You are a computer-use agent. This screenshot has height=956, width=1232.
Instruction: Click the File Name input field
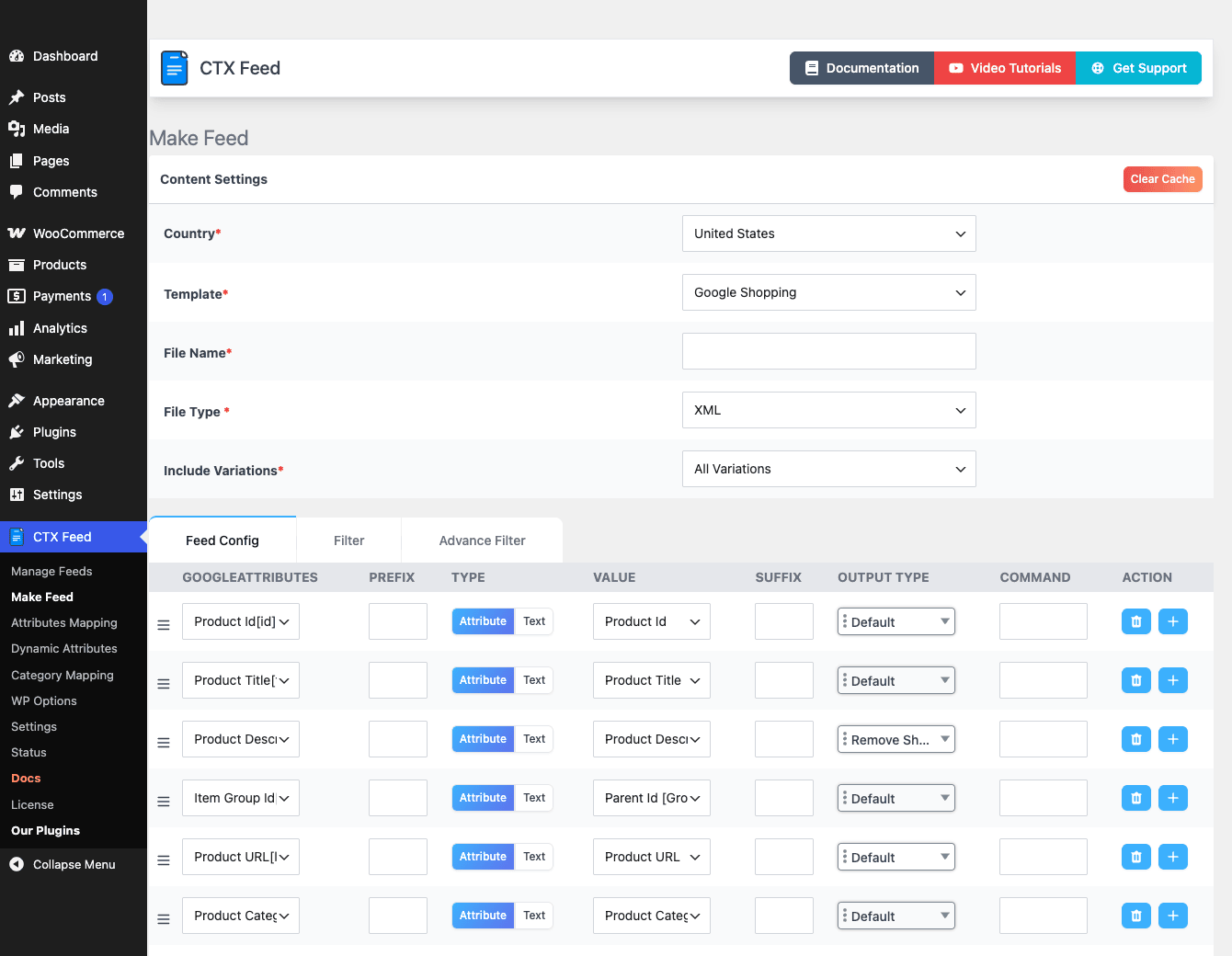tap(828, 351)
